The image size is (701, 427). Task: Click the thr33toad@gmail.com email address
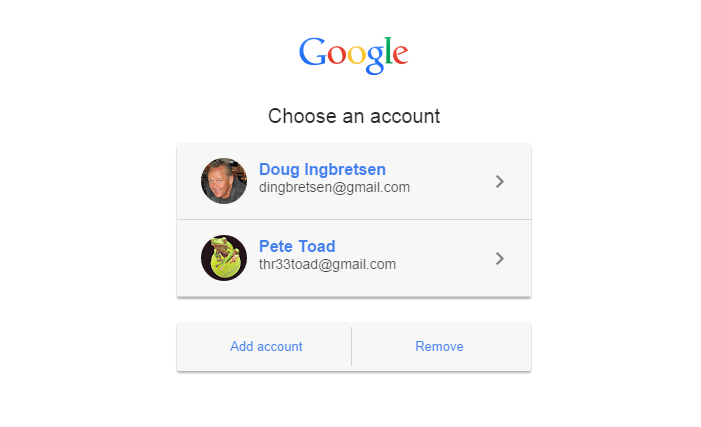click(327, 264)
